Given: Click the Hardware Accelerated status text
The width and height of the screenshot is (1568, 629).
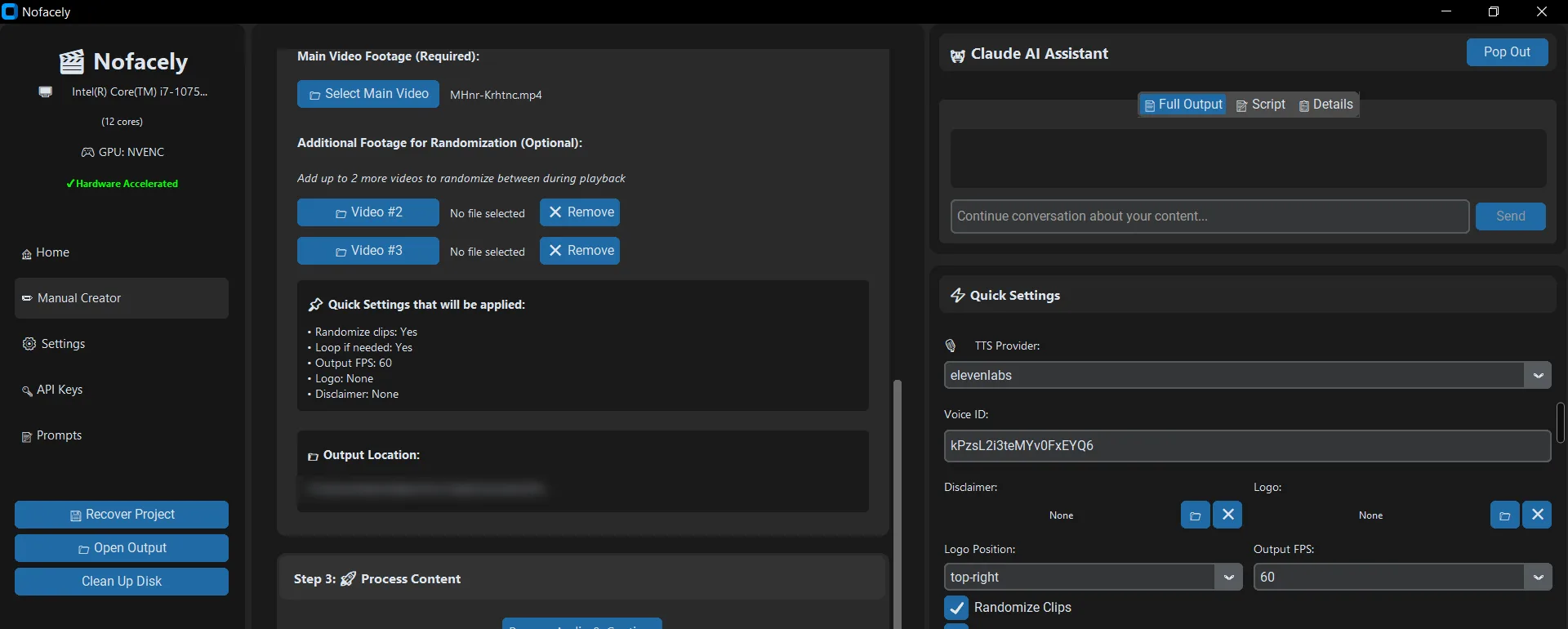Looking at the screenshot, I should tap(122, 184).
